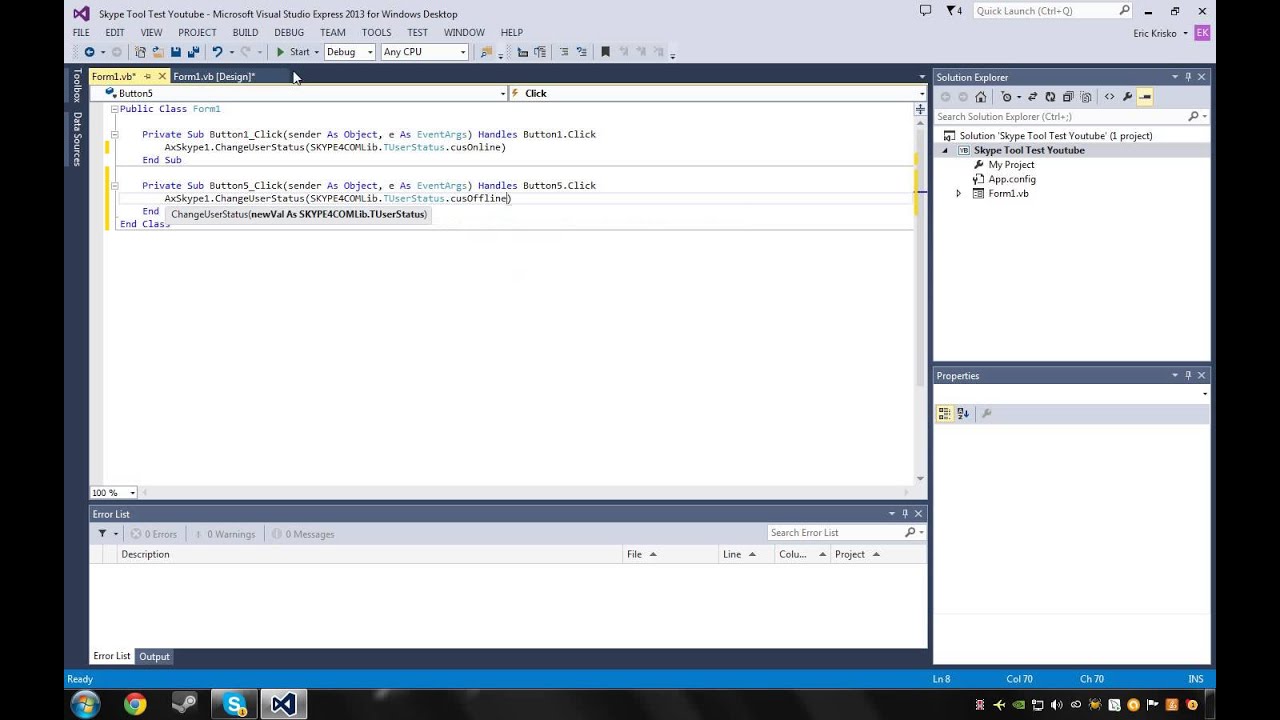Toggle the 0 Warnings filter
Image resolution: width=1280 pixels, height=720 pixels.
tap(224, 534)
